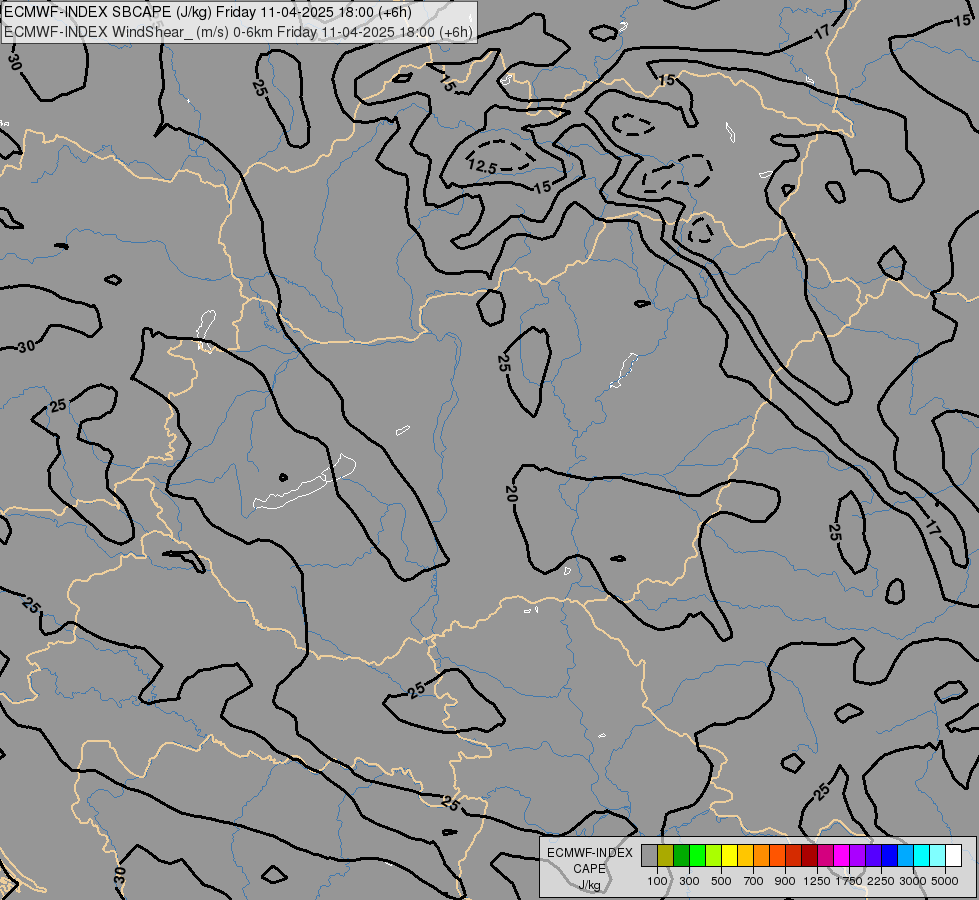Image resolution: width=979 pixels, height=900 pixels.
Task: Click the '300' legend value
Action: click(x=689, y=881)
